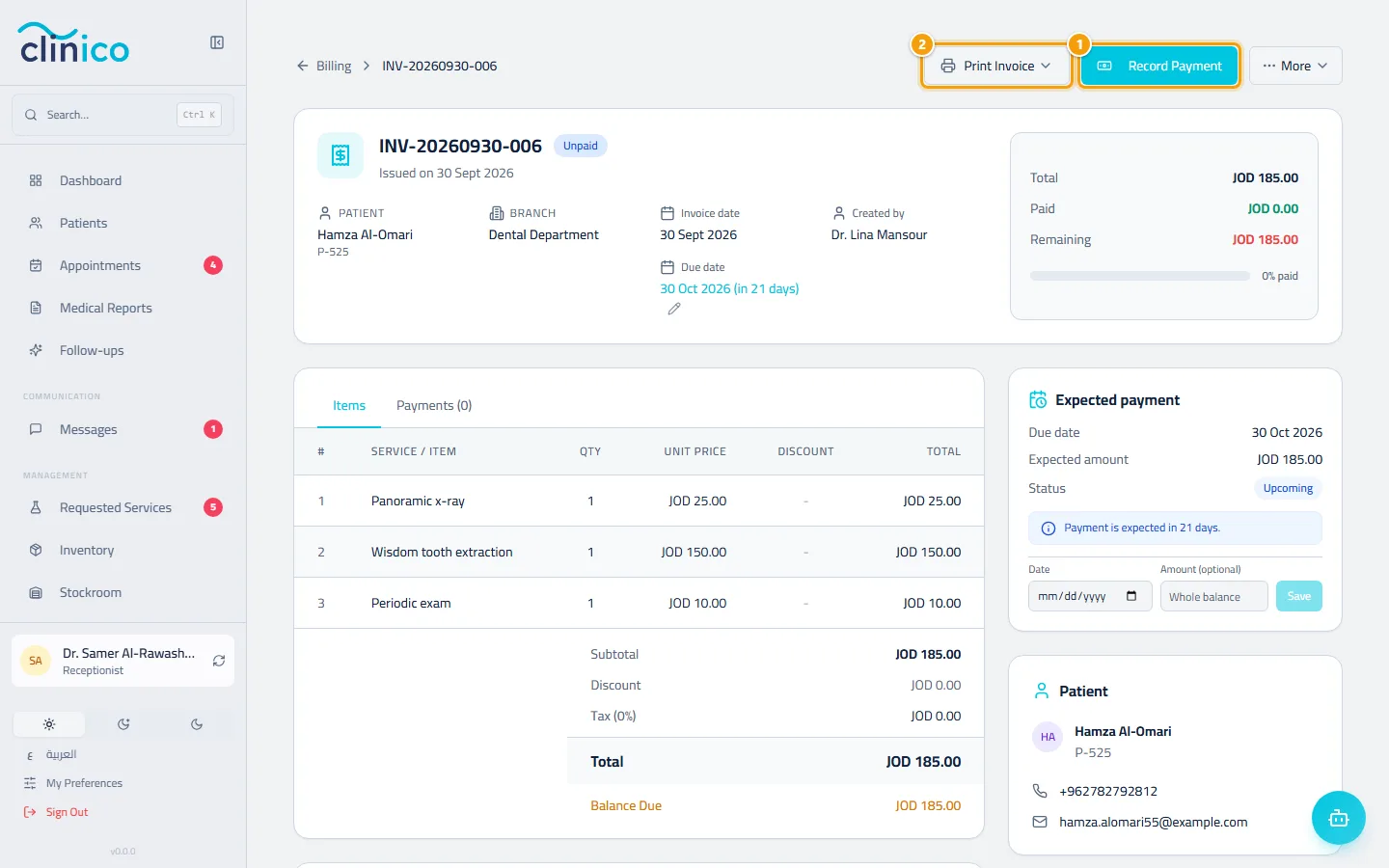Select the dark theme moon icon

coord(197,724)
